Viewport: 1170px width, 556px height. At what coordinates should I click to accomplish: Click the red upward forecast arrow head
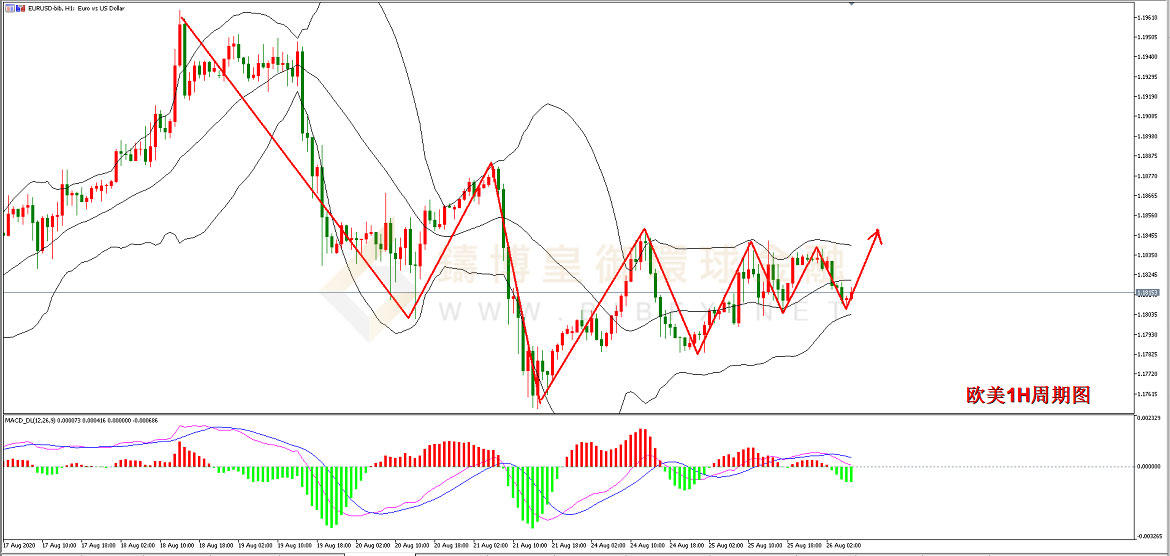coord(878,234)
